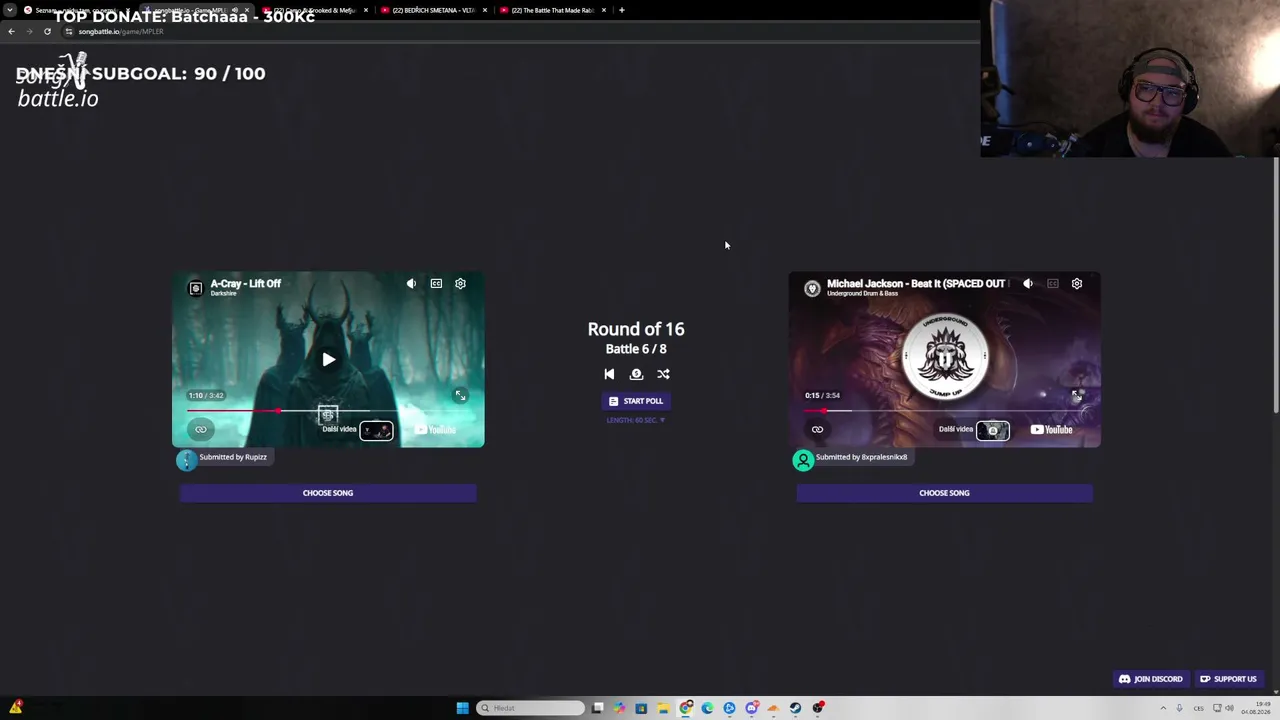Choose the Michael Jackson - Beat It song
Viewport: 1280px width, 720px height.
(x=944, y=493)
